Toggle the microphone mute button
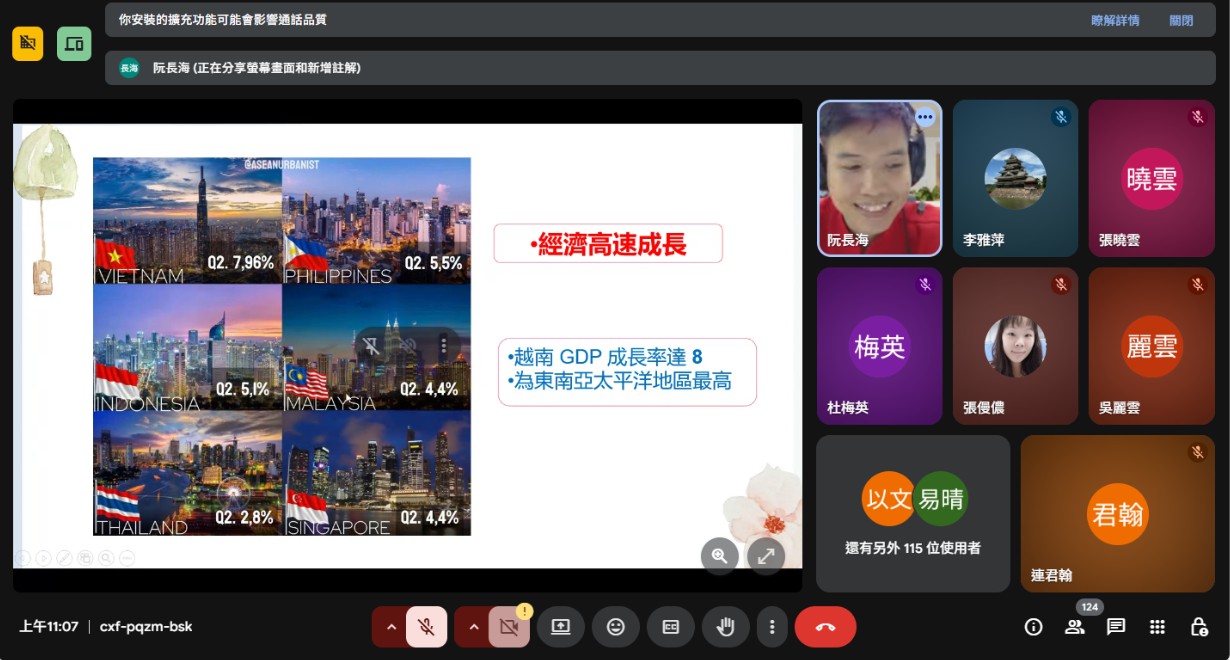 click(426, 627)
